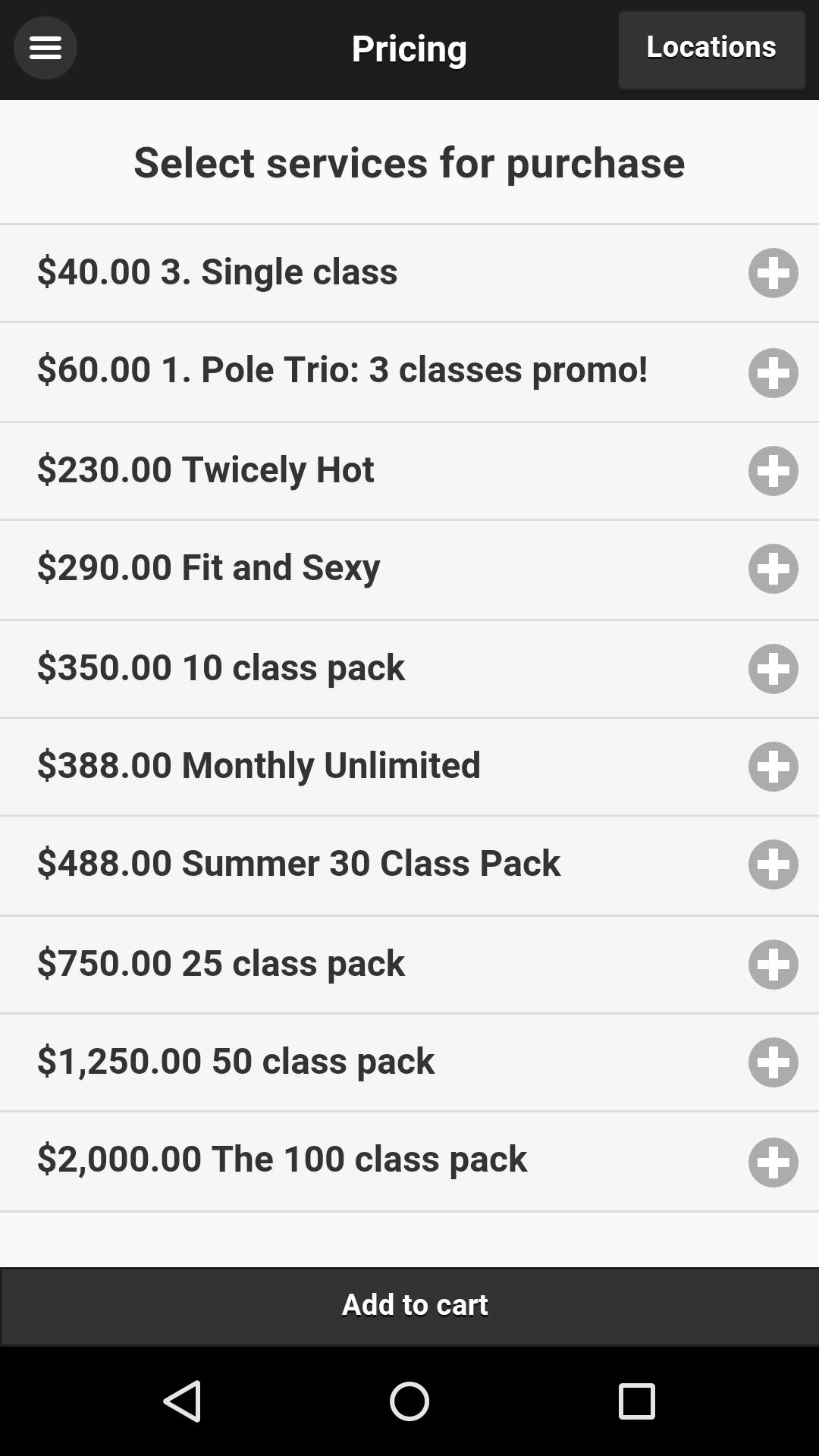The width and height of the screenshot is (819, 1456).
Task: Add 10 class pack with plus icon
Action: point(773,669)
